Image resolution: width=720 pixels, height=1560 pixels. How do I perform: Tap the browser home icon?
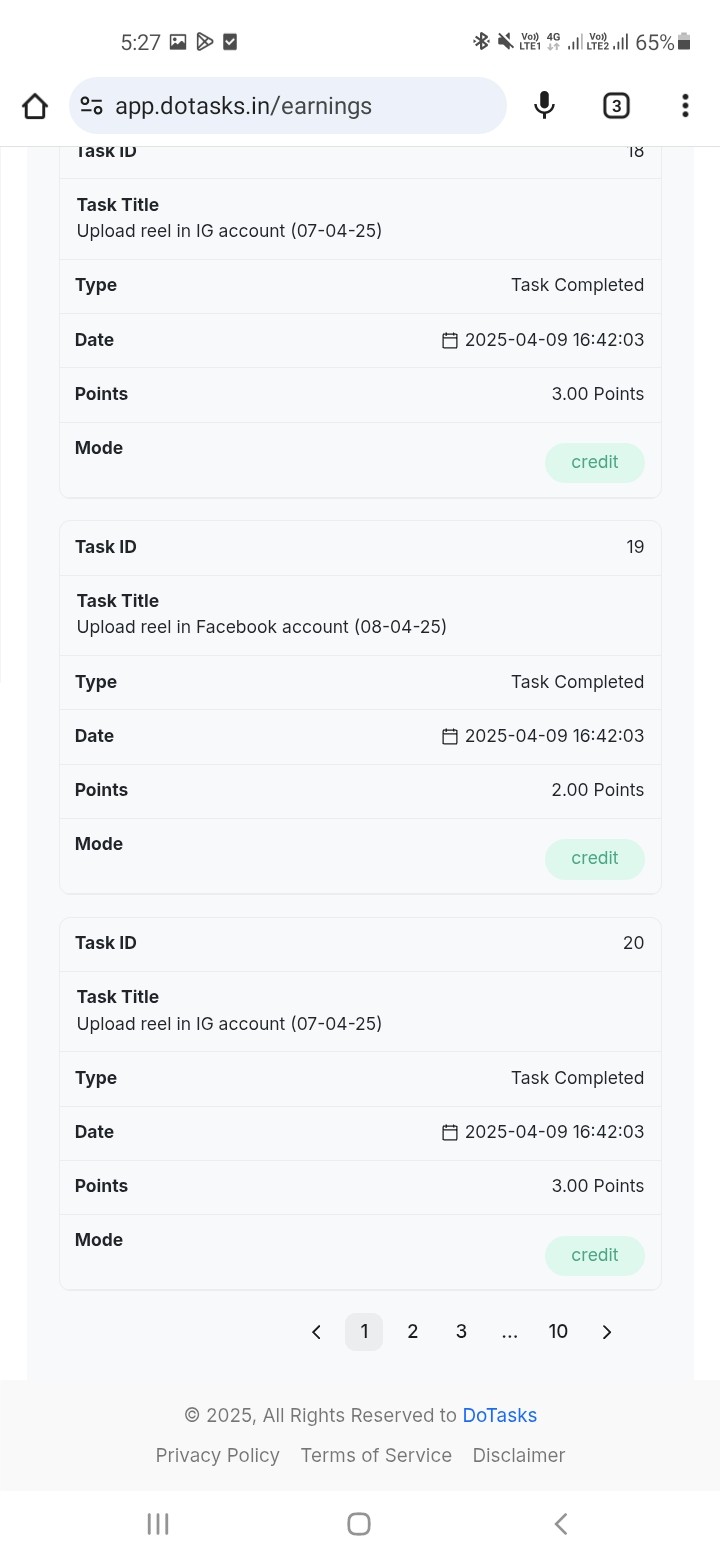[35, 106]
